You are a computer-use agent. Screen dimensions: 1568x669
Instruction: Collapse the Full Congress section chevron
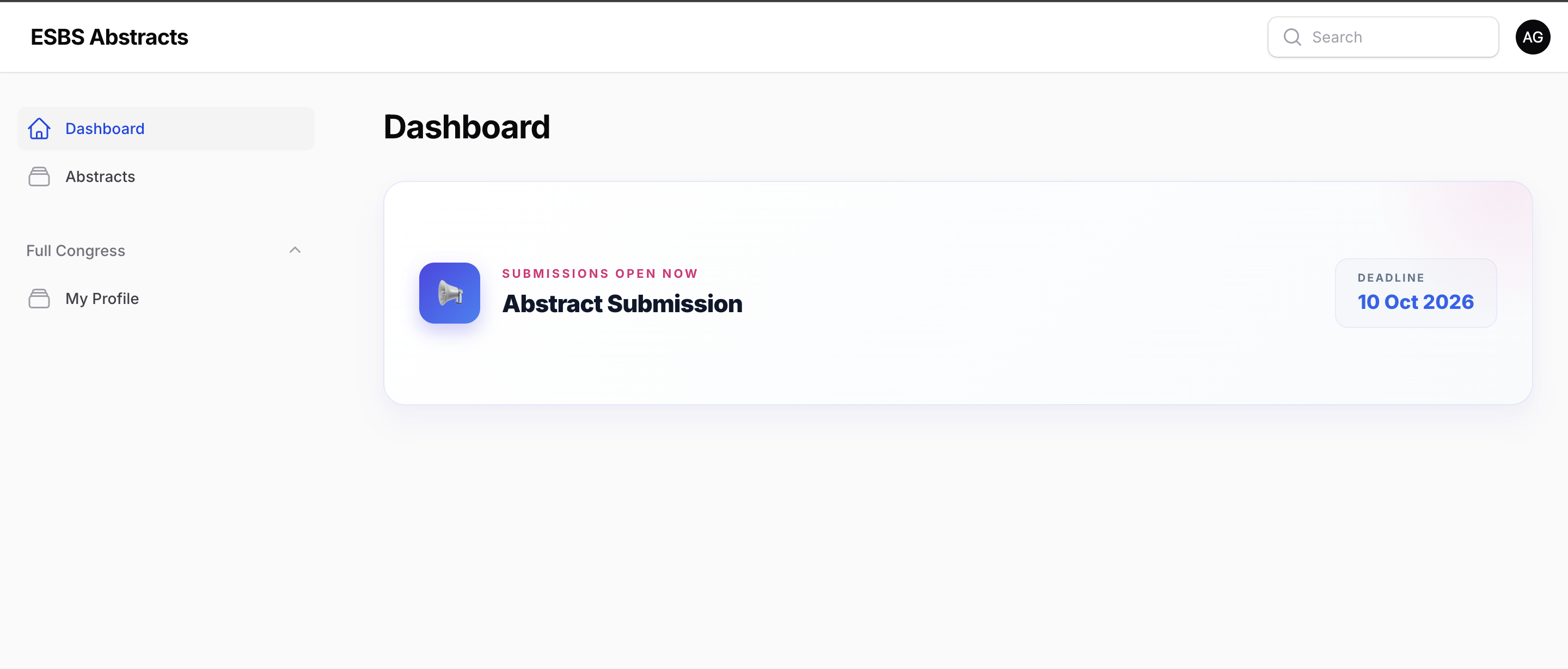point(295,251)
